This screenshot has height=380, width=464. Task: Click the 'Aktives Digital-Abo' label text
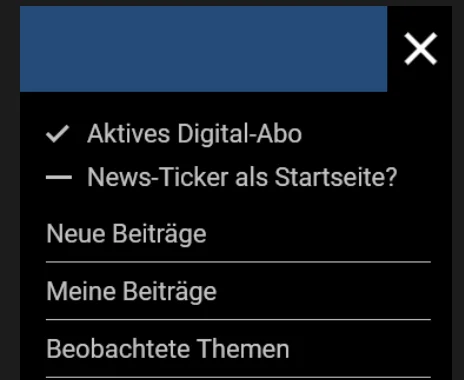(x=194, y=134)
